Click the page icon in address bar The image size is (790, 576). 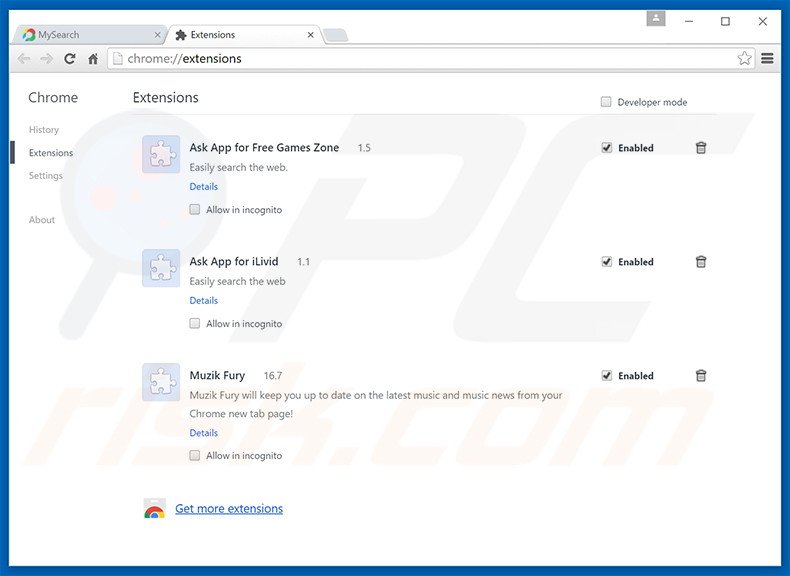click(117, 59)
